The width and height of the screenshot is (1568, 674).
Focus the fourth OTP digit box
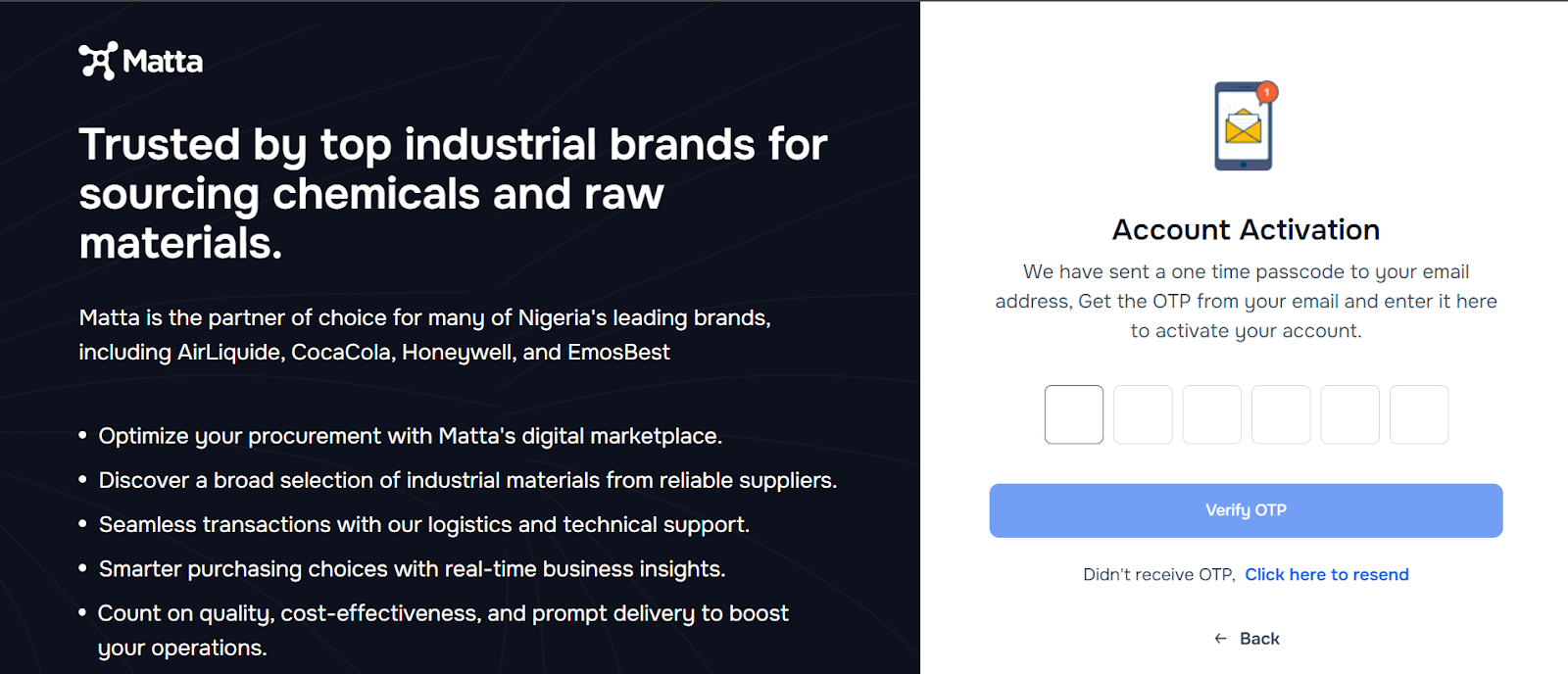click(x=1281, y=414)
